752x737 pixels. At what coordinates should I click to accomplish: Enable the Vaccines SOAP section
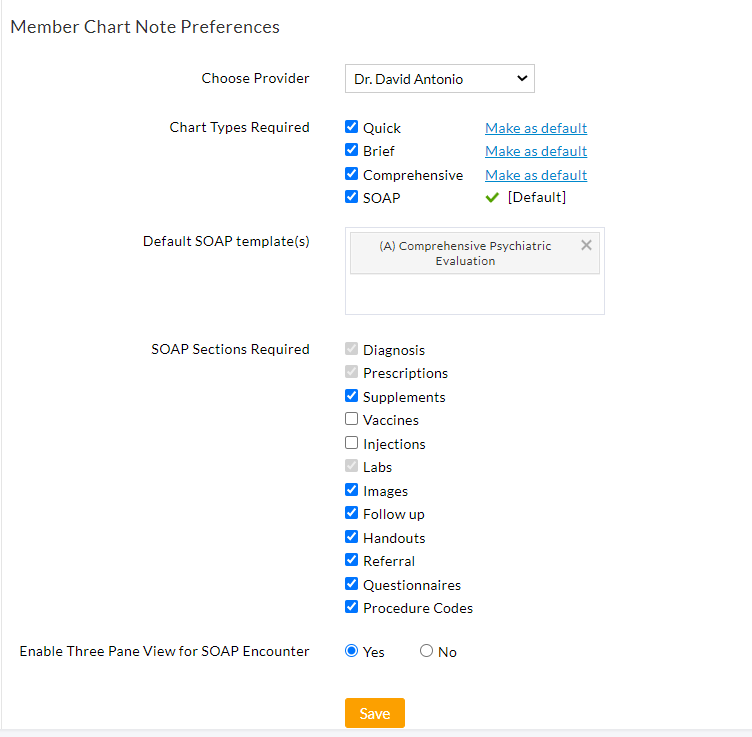352,420
